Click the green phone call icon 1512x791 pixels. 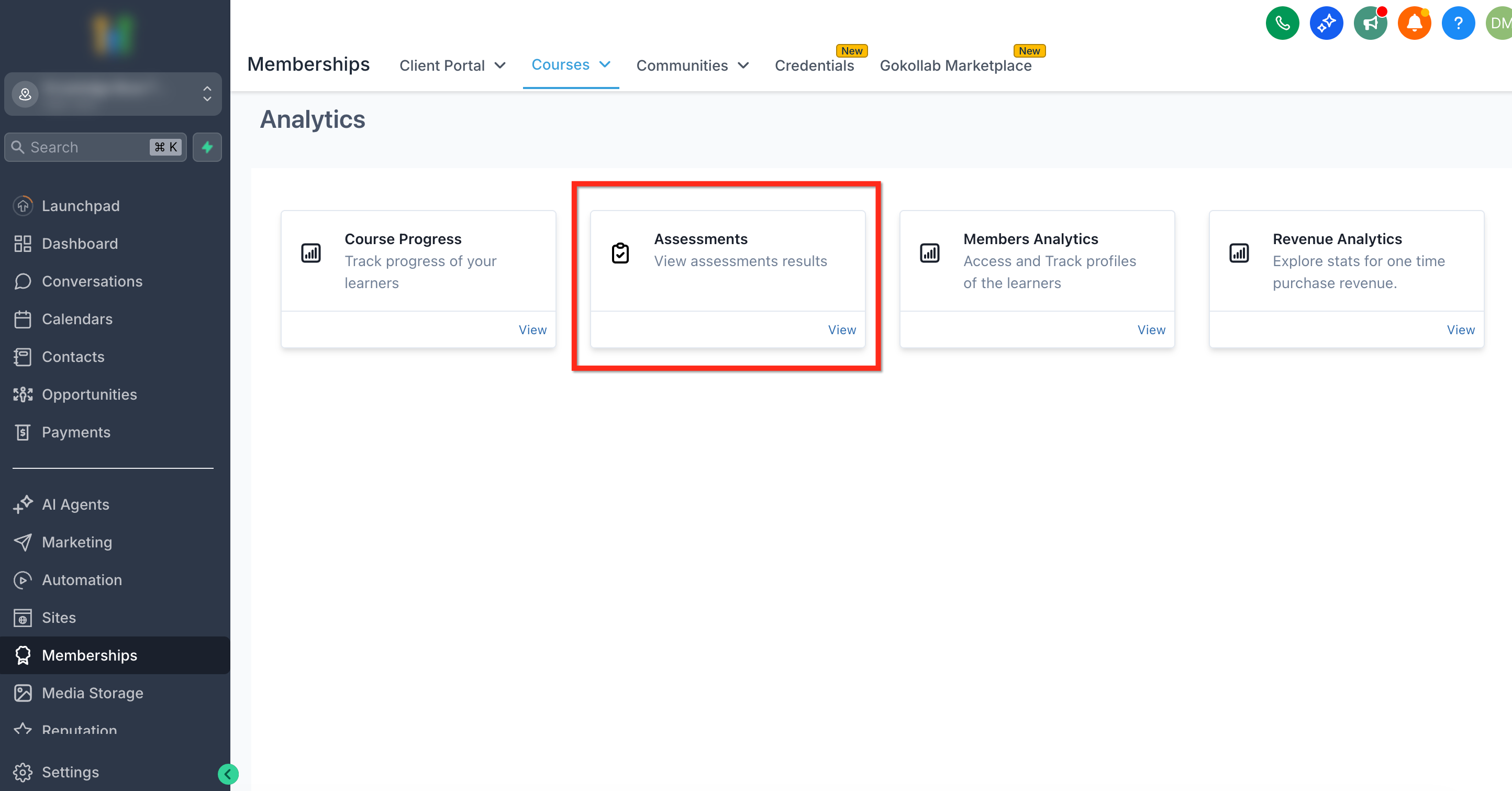pyautogui.click(x=1282, y=24)
